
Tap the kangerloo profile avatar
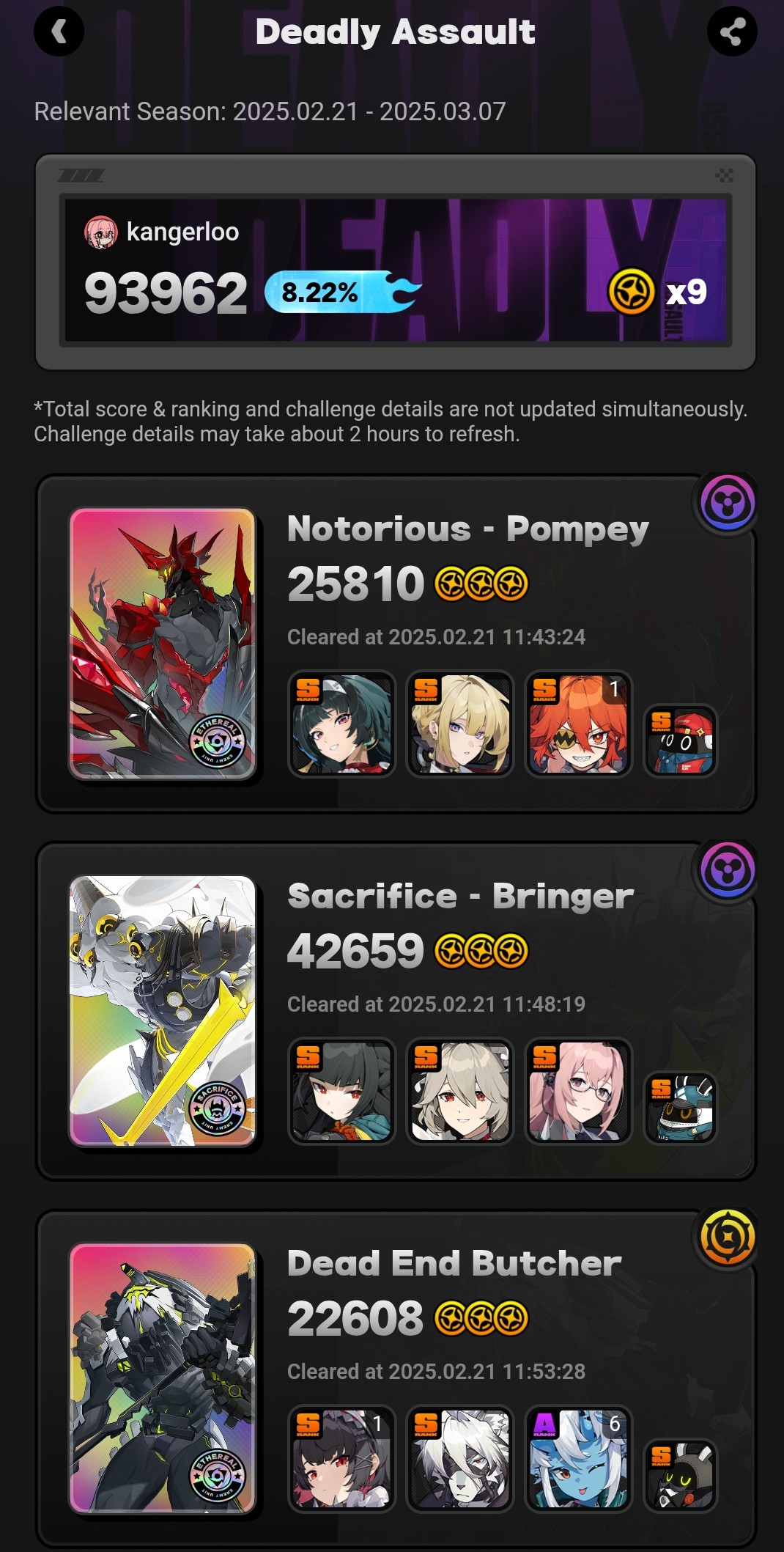pos(100,232)
